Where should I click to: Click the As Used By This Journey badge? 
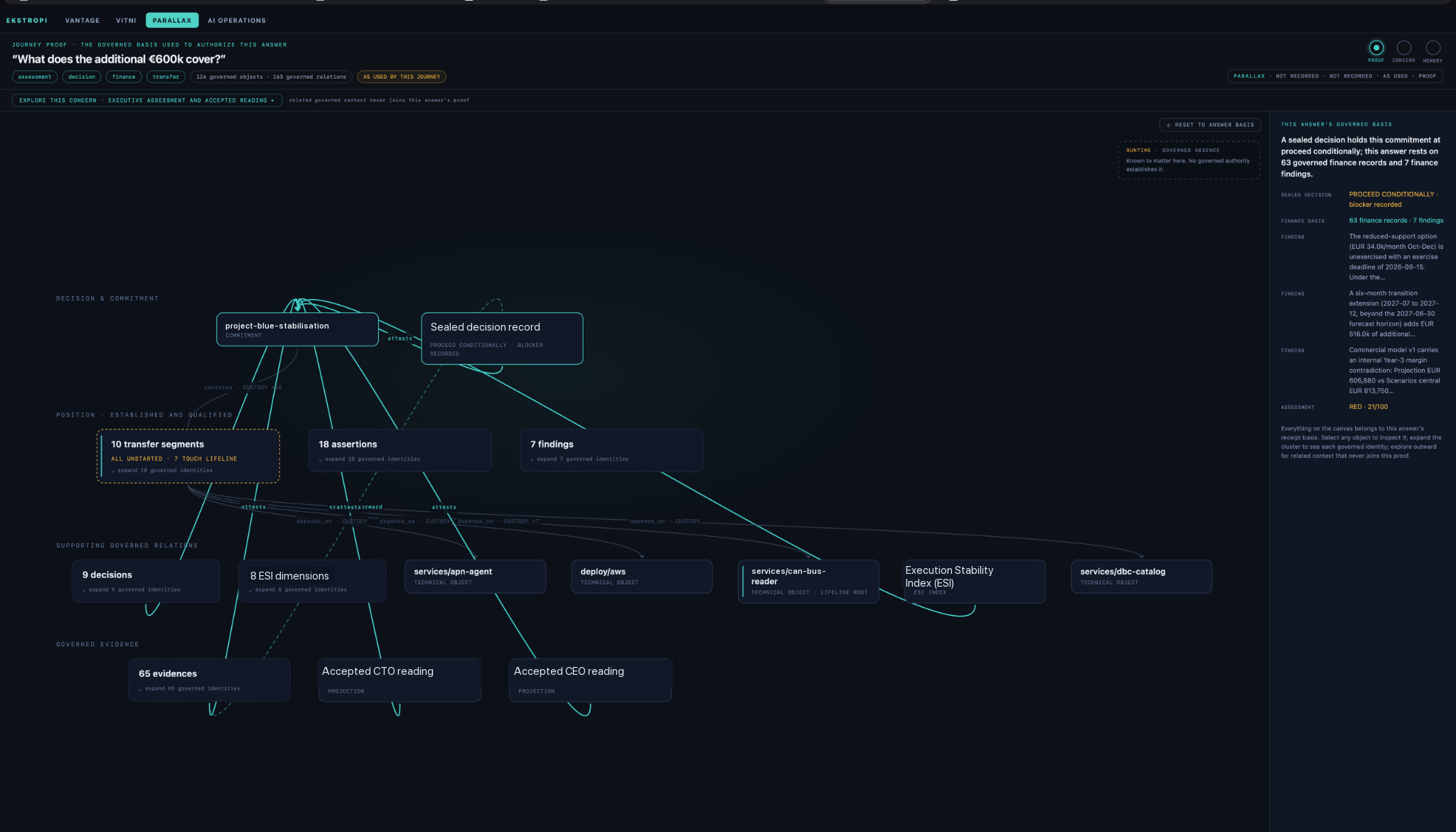[x=402, y=77]
